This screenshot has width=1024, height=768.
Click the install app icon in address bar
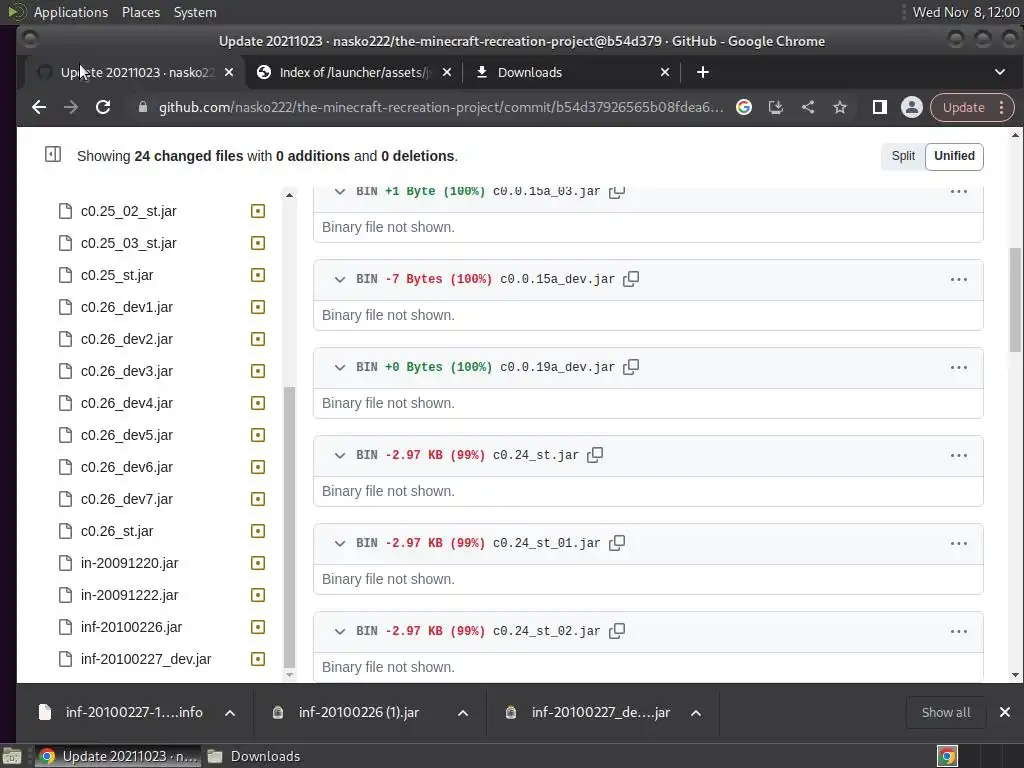[x=776, y=107]
